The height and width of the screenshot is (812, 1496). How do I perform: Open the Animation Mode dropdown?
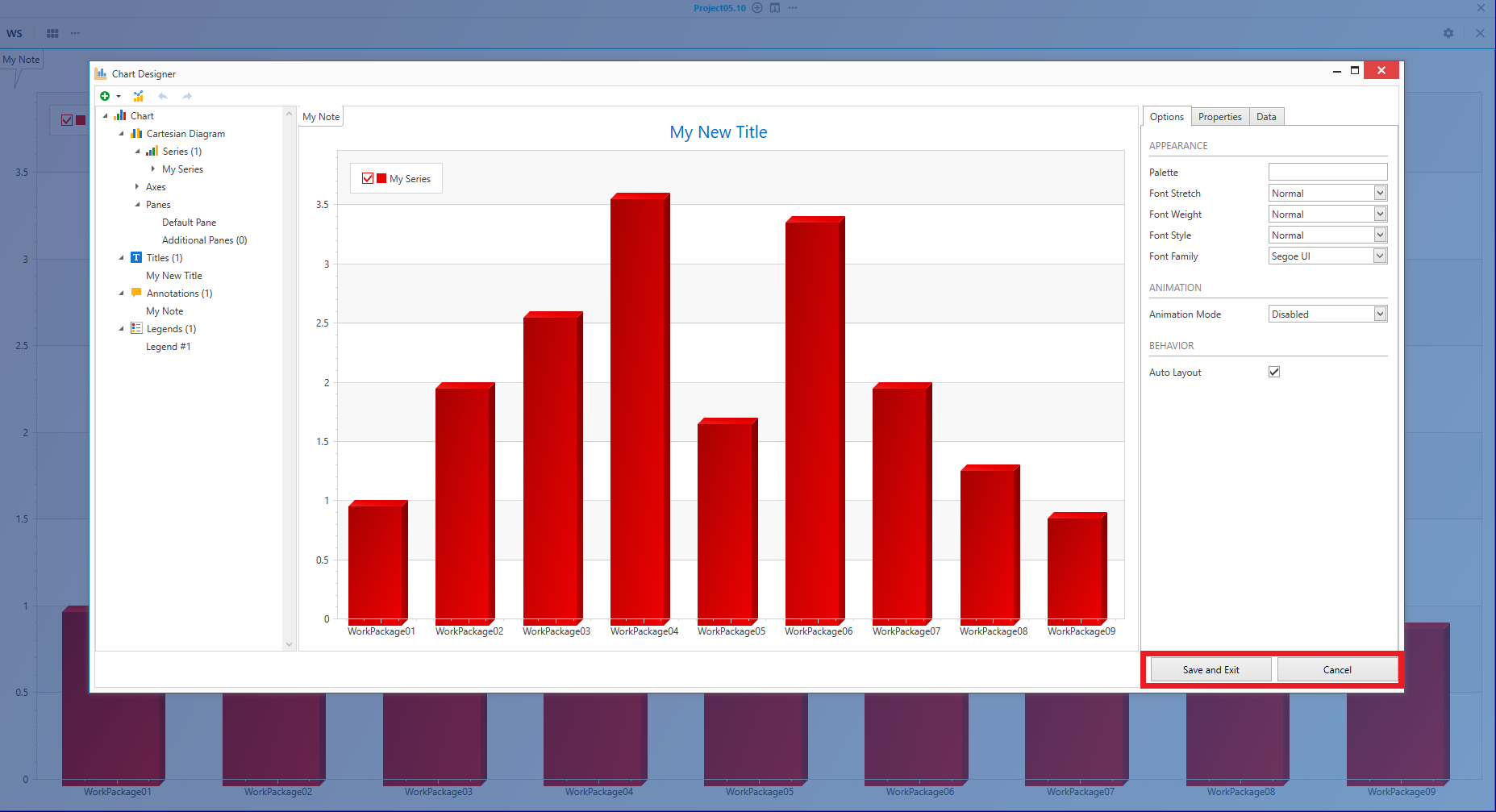click(x=1380, y=314)
